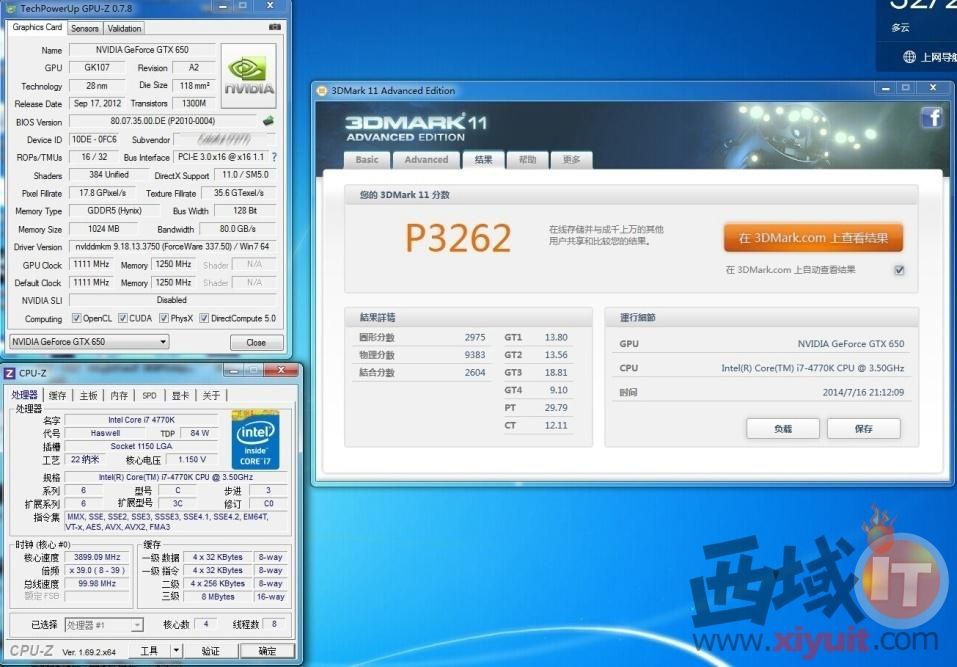Select CPU-Z 缓存 tab
The image size is (957, 667).
tap(57, 395)
